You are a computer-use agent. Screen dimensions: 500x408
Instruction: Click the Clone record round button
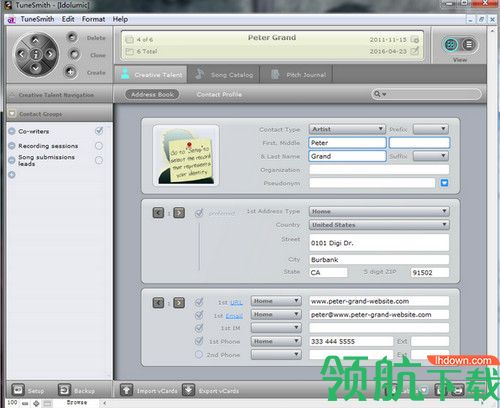(x=74, y=54)
